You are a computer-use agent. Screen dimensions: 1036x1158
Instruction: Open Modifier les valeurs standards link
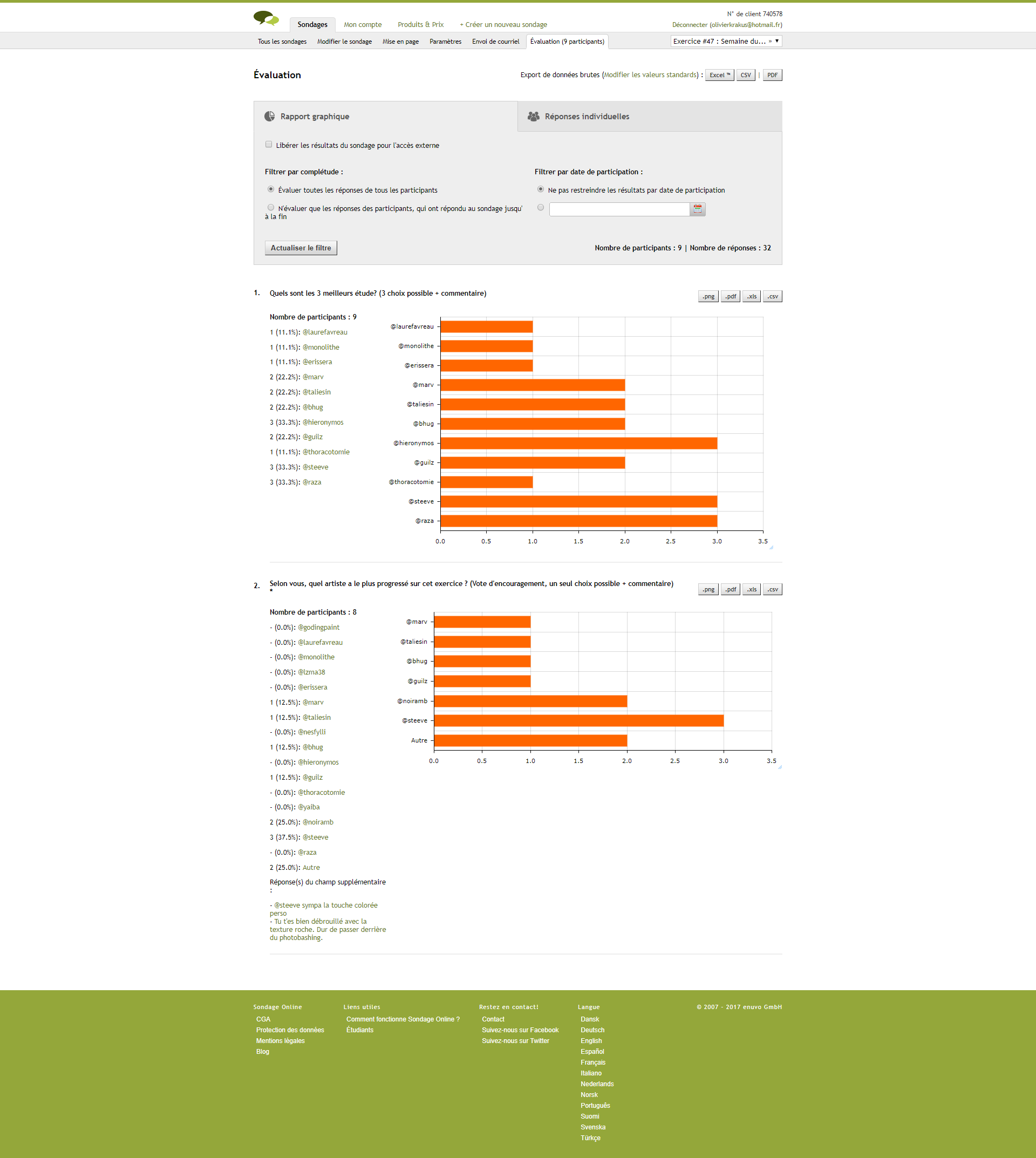point(651,75)
